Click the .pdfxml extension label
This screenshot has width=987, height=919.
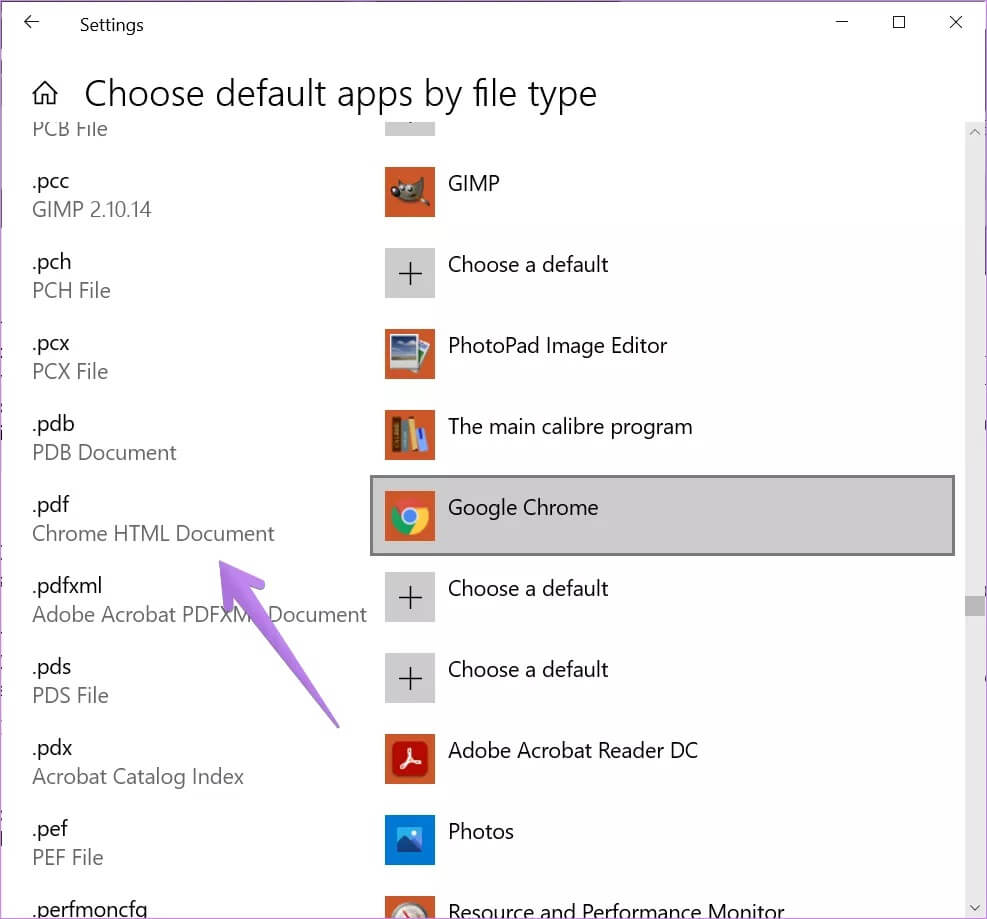point(67,586)
